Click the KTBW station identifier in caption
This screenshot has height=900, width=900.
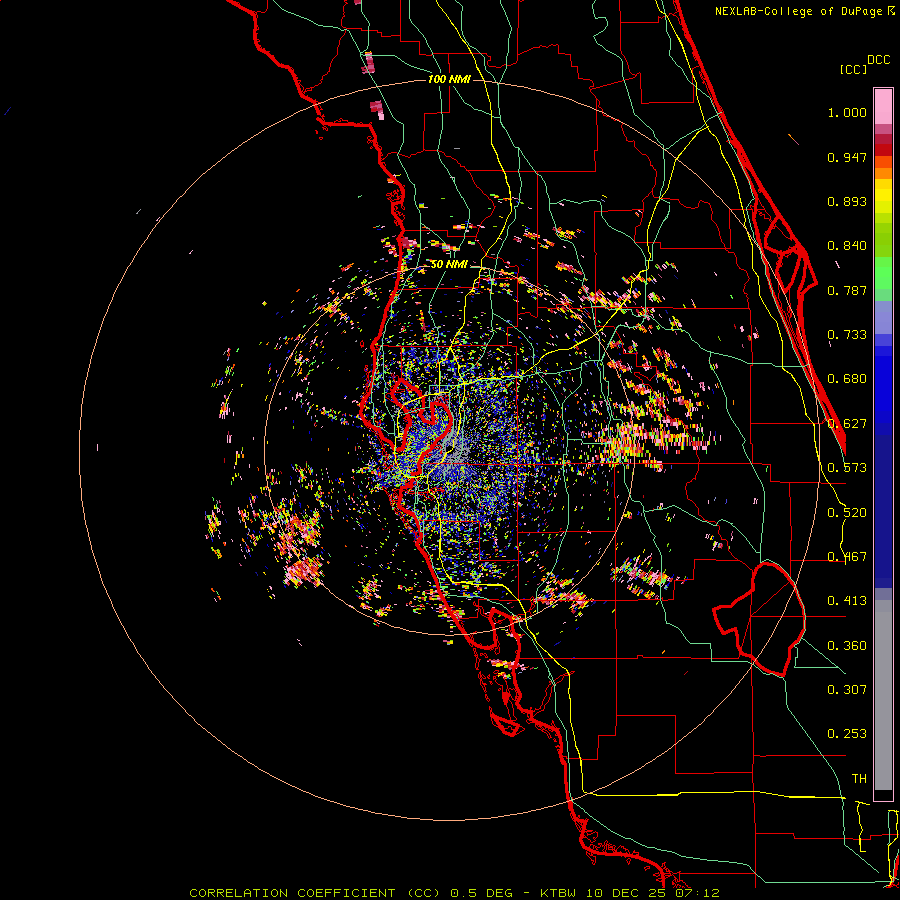pyautogui.click(x=560, y=893)
